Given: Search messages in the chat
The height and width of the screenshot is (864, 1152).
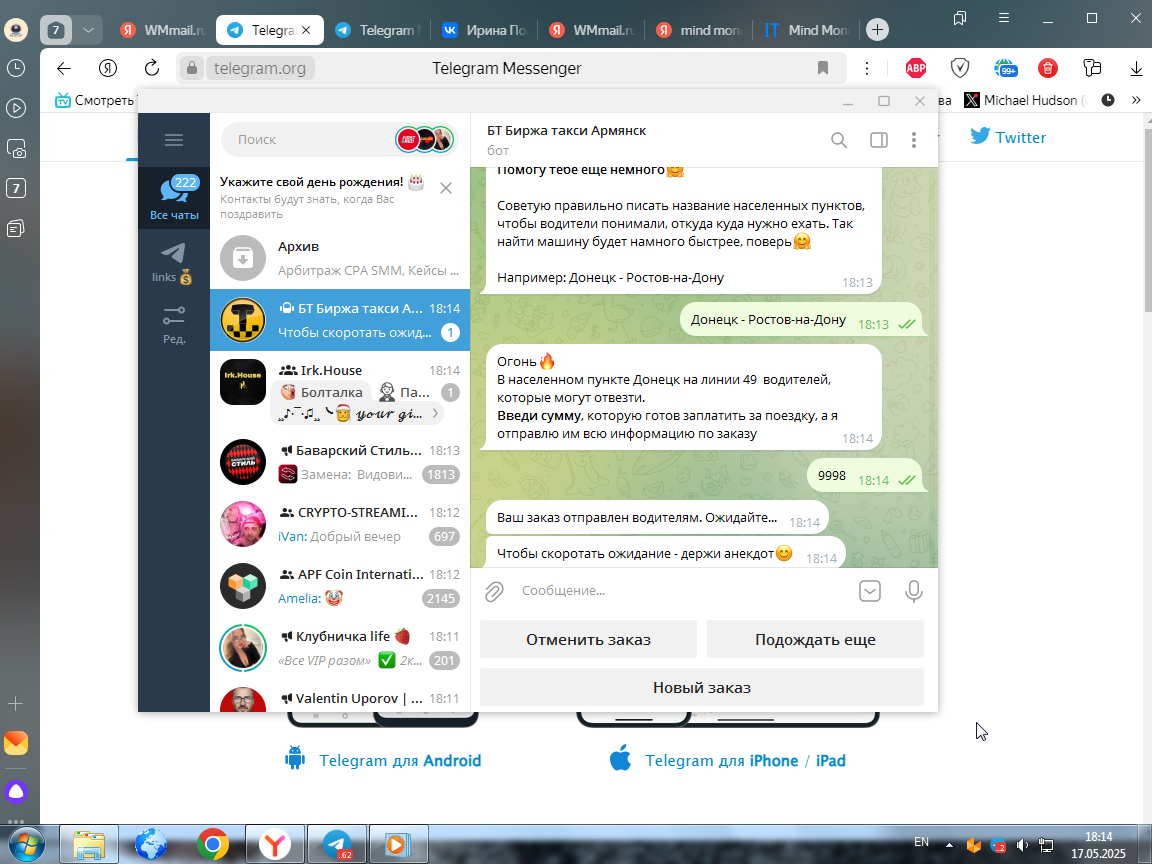Looking at the screenshot, I should (839, 140).
